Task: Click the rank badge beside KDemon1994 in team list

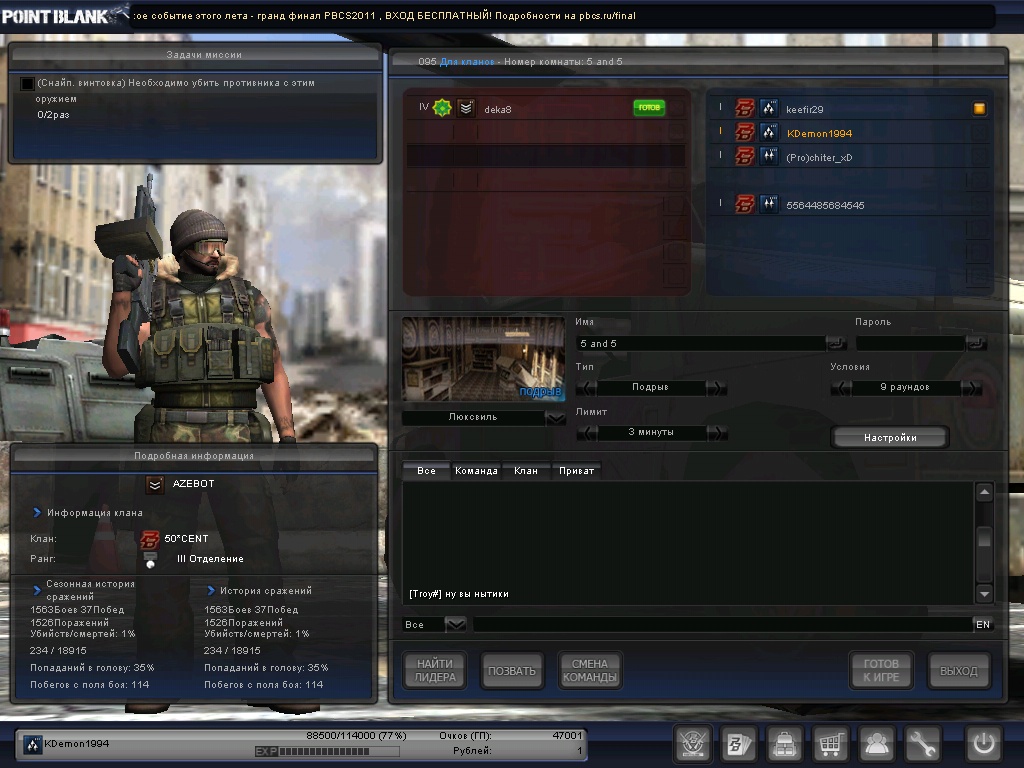Action: tap(769, 133)
